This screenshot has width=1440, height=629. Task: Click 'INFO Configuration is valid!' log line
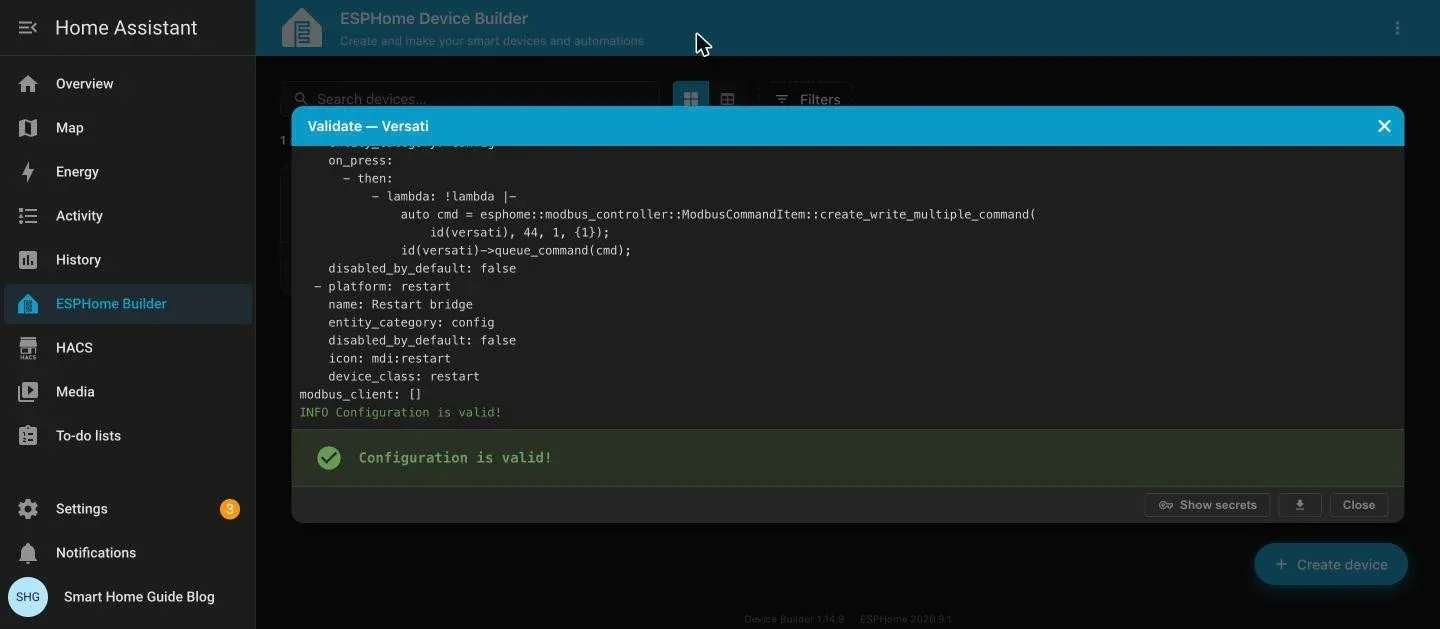tap(400, 412)
